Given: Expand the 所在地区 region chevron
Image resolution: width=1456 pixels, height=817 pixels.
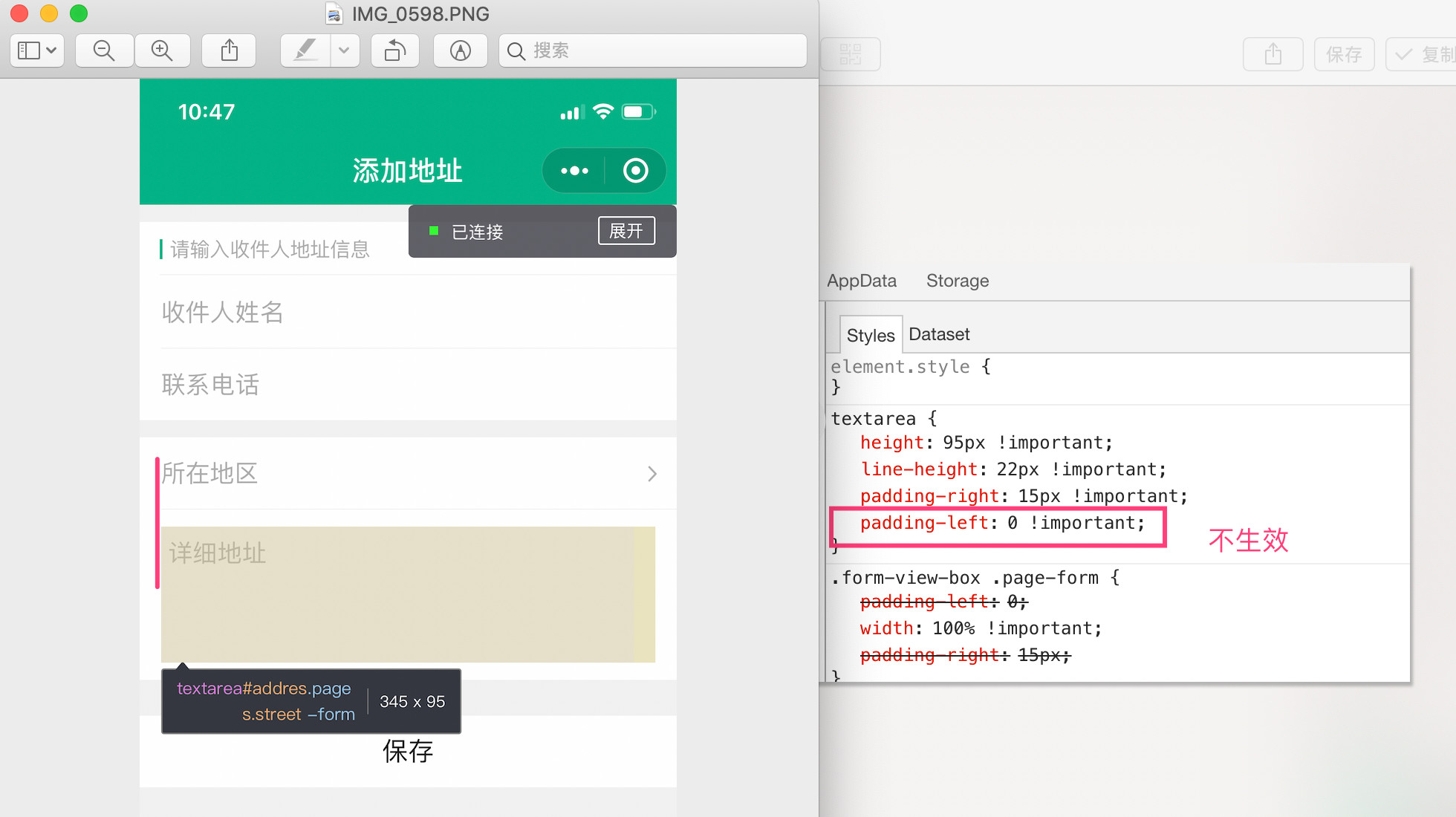Looking at the screenshot, I should [x=651, y=474].
